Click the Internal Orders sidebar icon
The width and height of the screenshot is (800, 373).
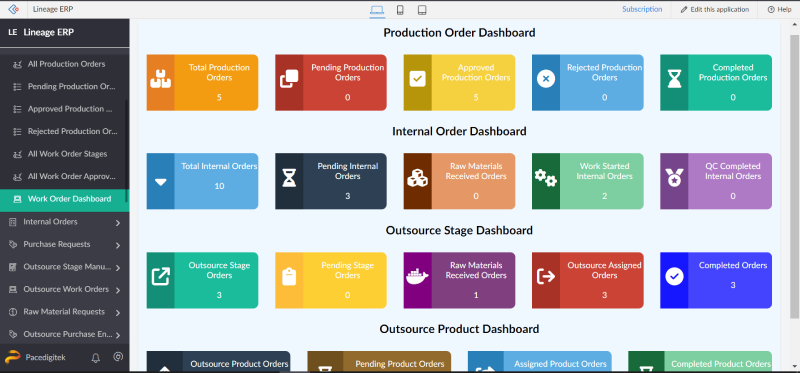pos(13,222)
